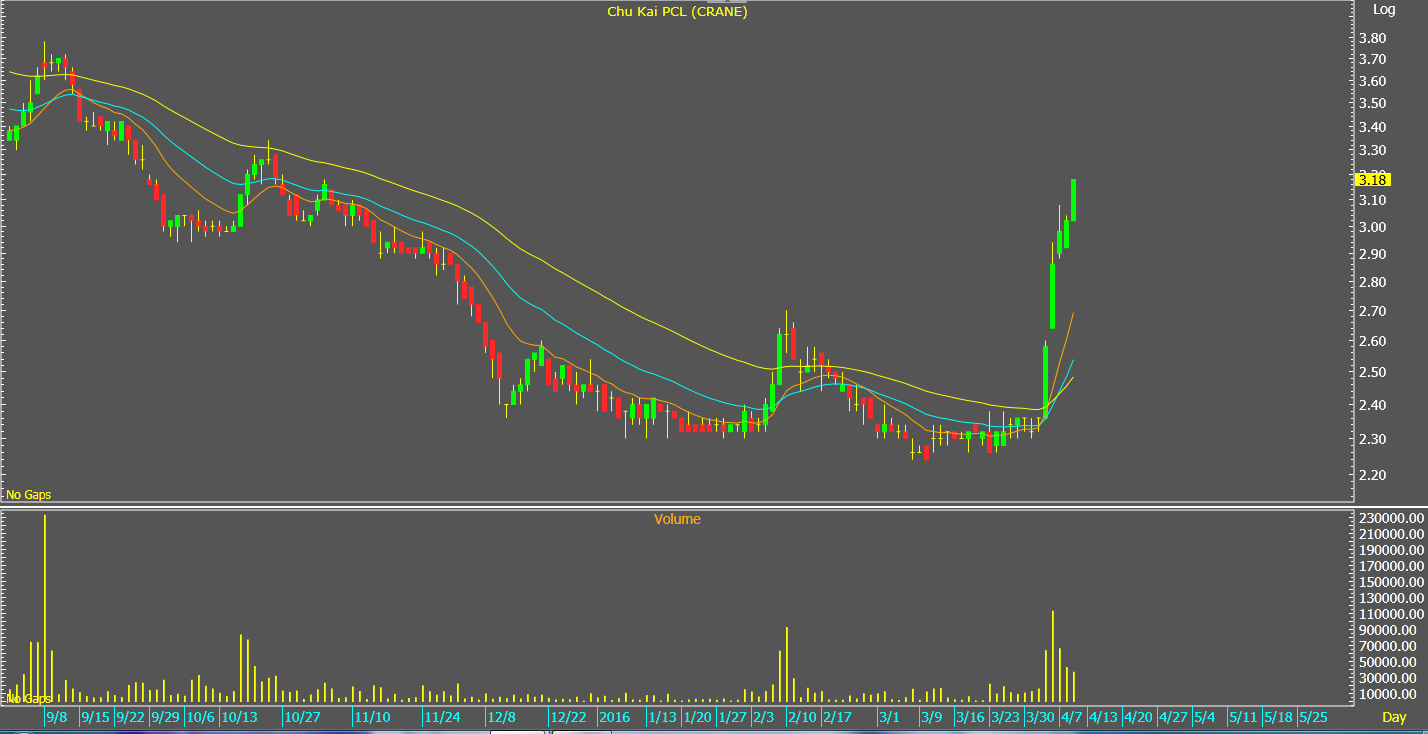The image size is (1428, 734).
Task: Click the 10/13 date label
Action: pyautogui.click(x=240, y=717)
